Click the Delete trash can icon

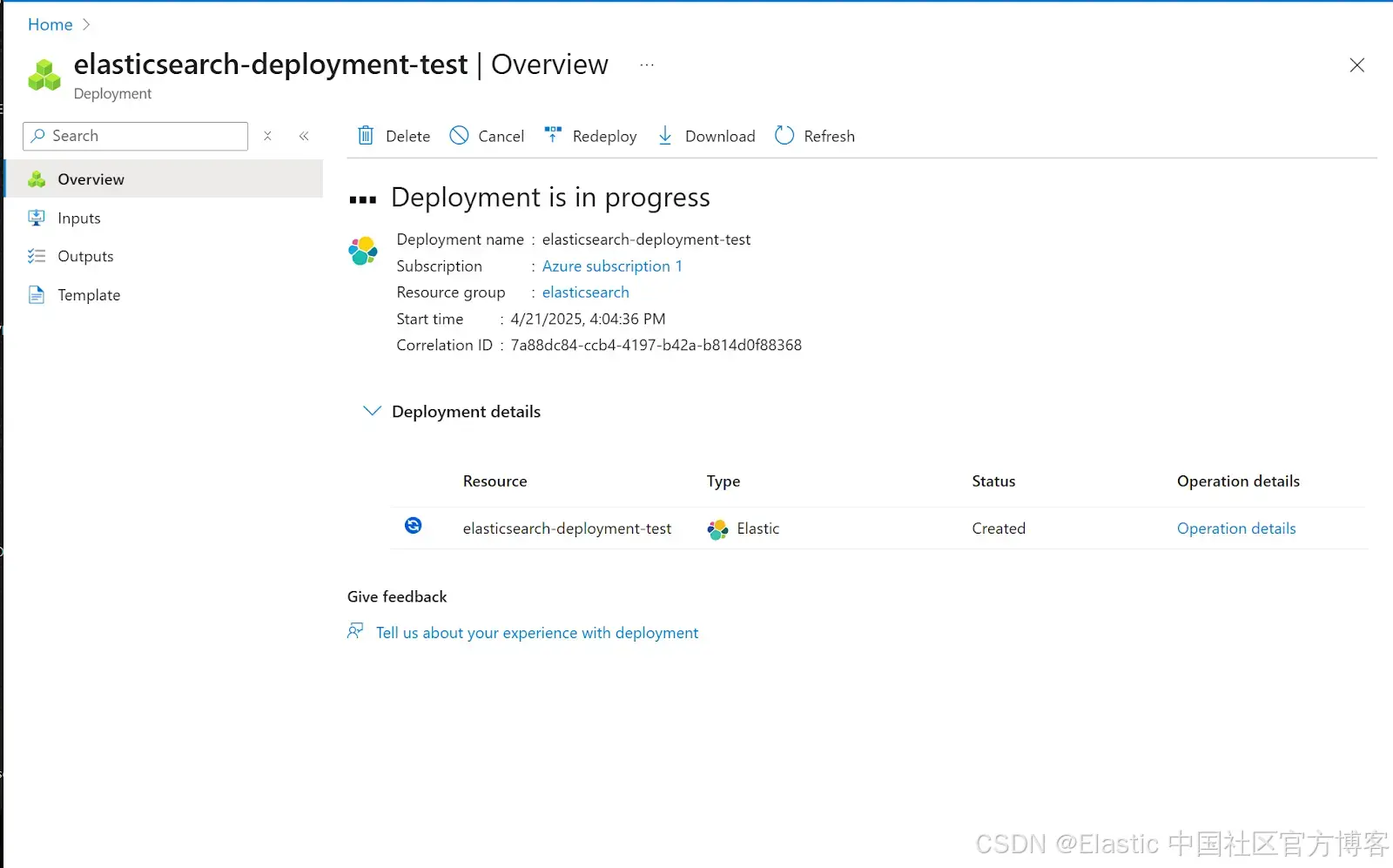366,136
